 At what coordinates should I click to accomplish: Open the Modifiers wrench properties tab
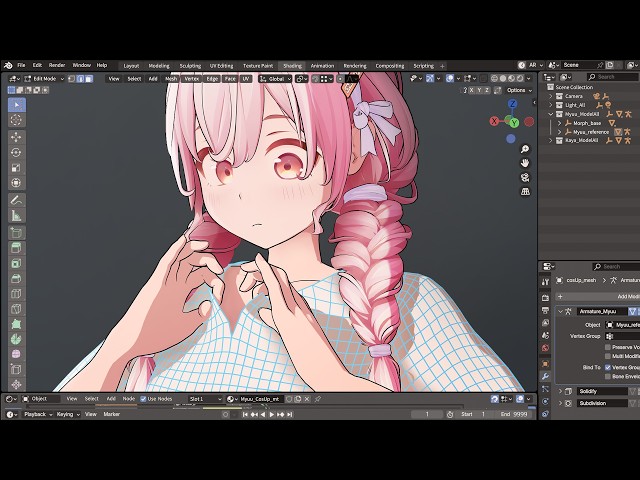click(x=545, y=376)
